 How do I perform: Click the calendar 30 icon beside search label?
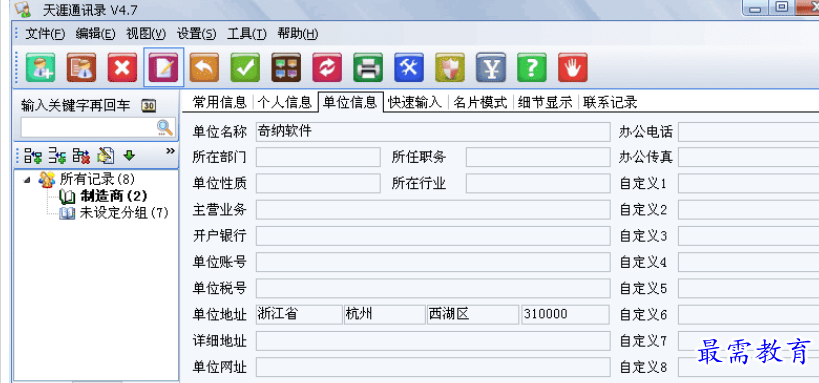click(149, 106)
